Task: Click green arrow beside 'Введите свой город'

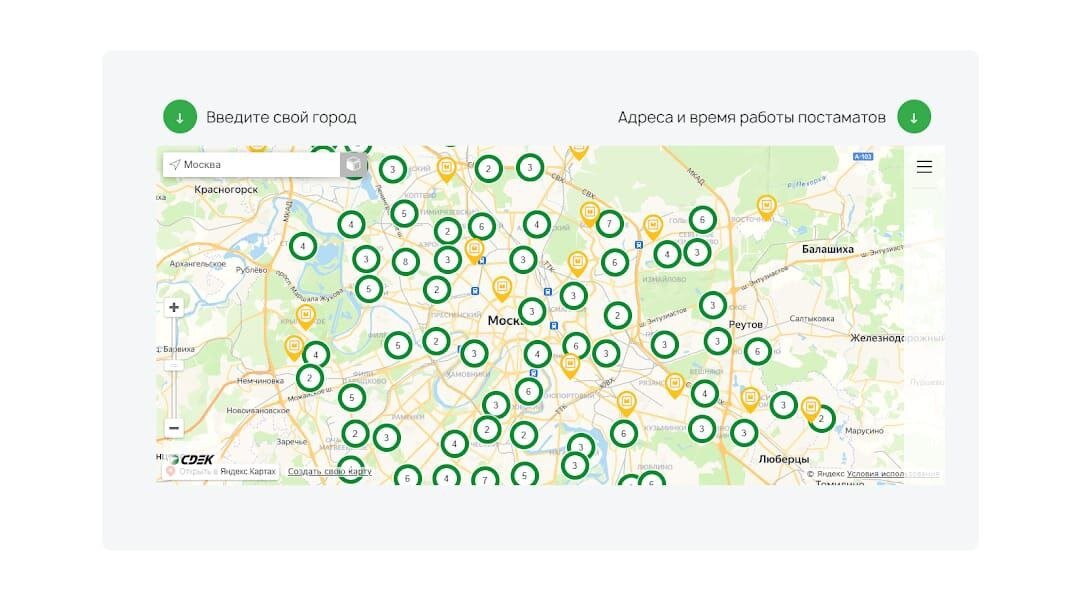Action: pyautogui.click(x=180, y=116)
